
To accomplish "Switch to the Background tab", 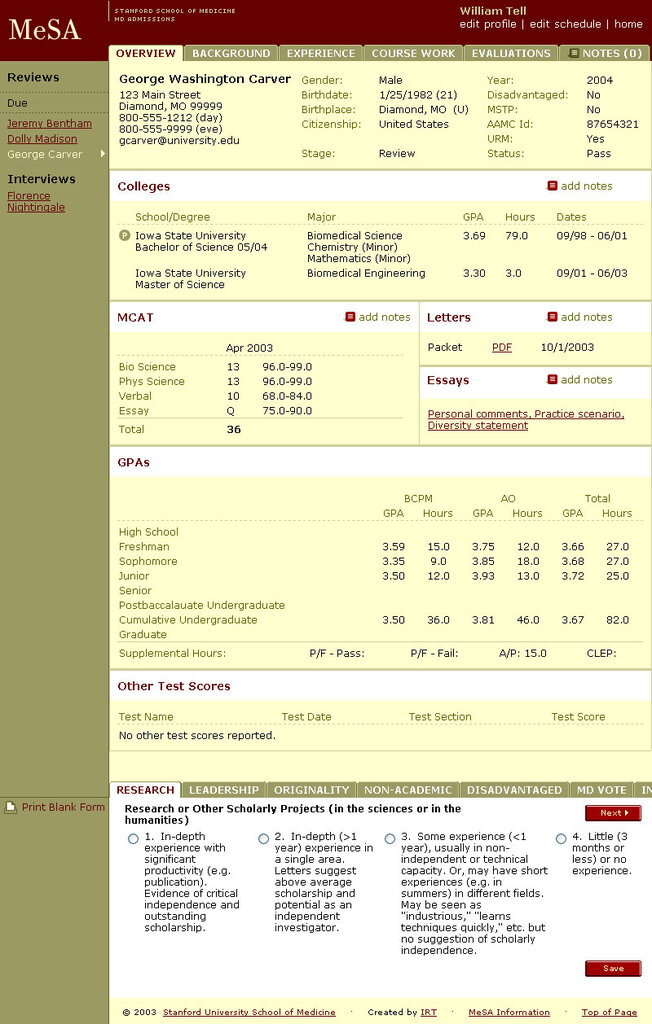I will (231, 53).
